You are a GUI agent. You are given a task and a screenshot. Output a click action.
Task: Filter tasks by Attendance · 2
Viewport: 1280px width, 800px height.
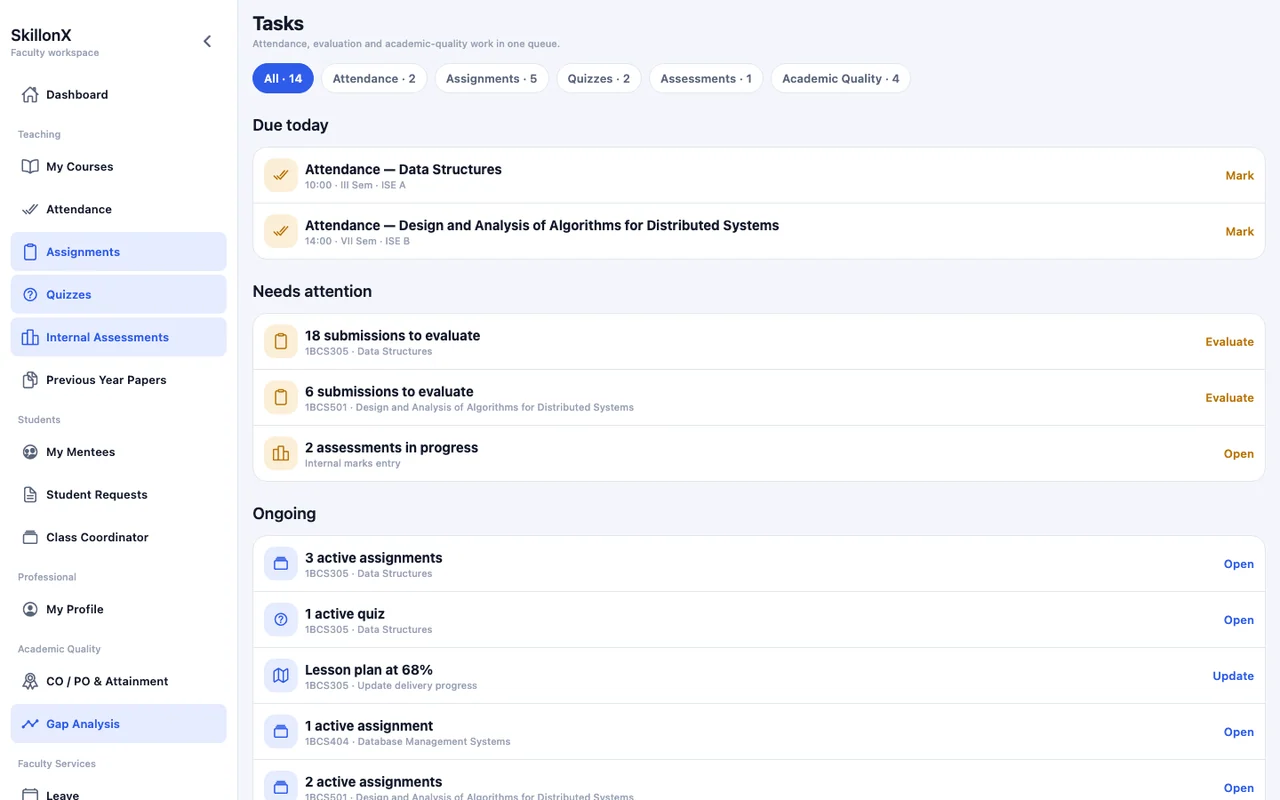click(x=374, y=79)
